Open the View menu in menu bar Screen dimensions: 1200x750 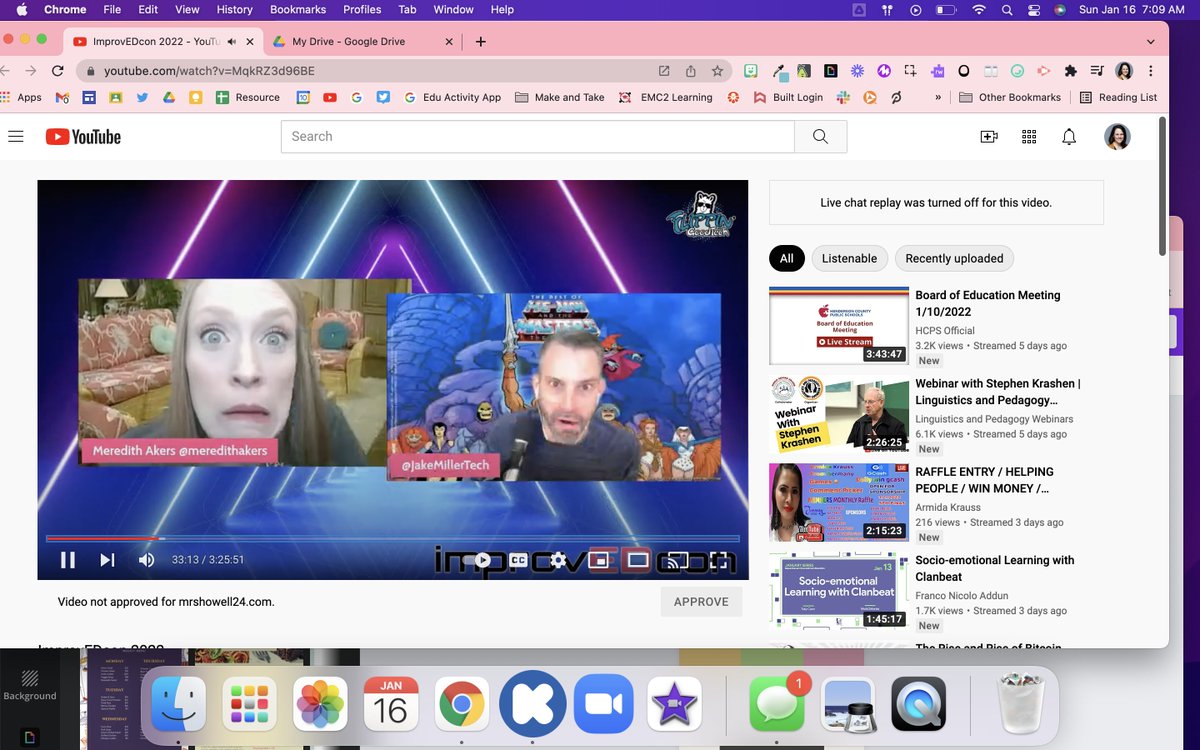coord(187,9)
